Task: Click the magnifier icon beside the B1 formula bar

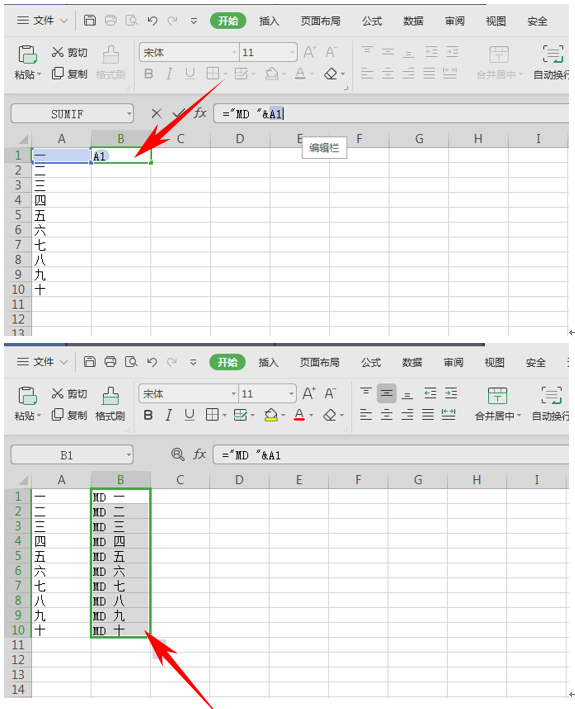Action: click(178, 454)
